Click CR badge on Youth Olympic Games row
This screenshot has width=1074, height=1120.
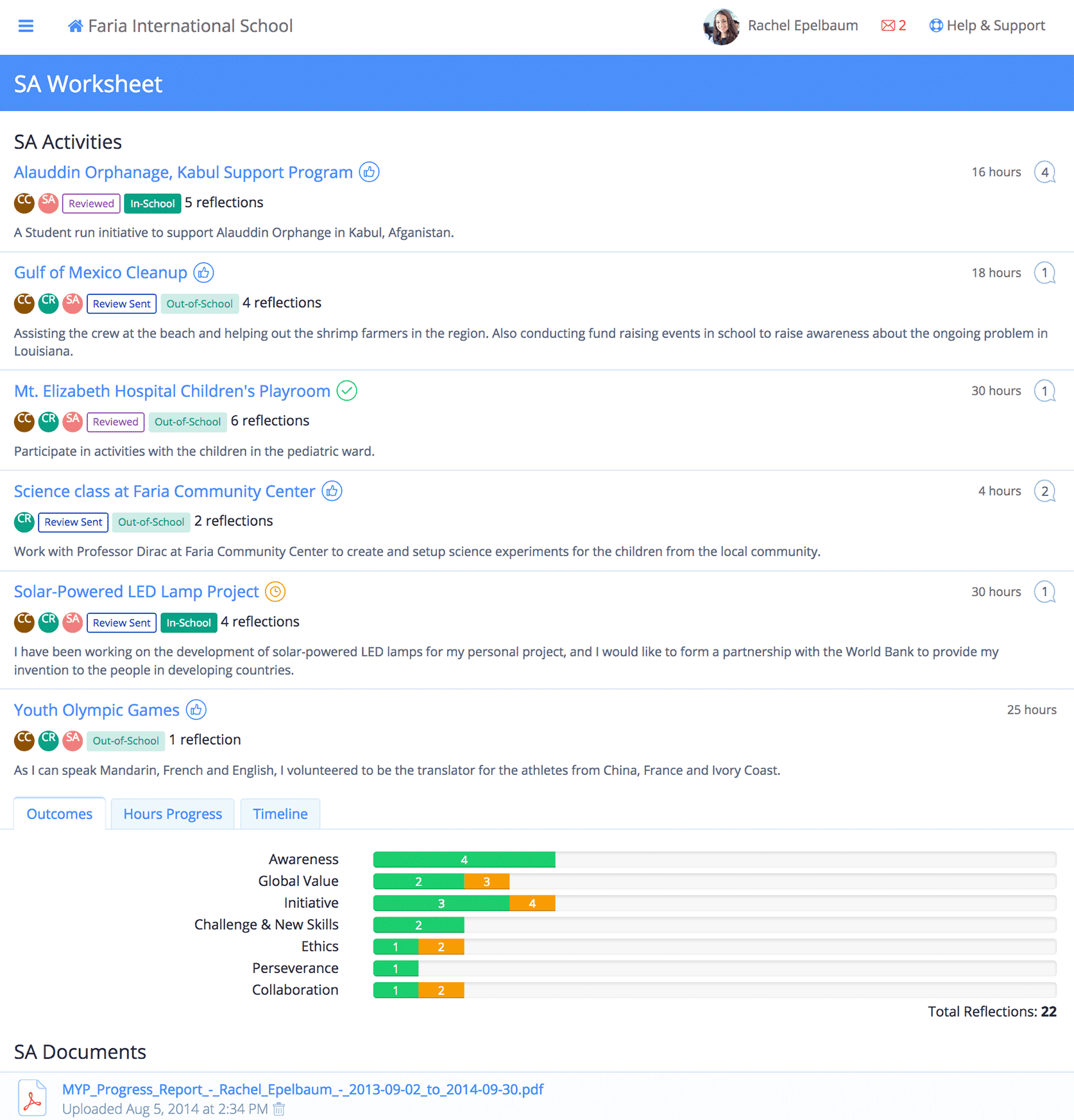point(48,740)
